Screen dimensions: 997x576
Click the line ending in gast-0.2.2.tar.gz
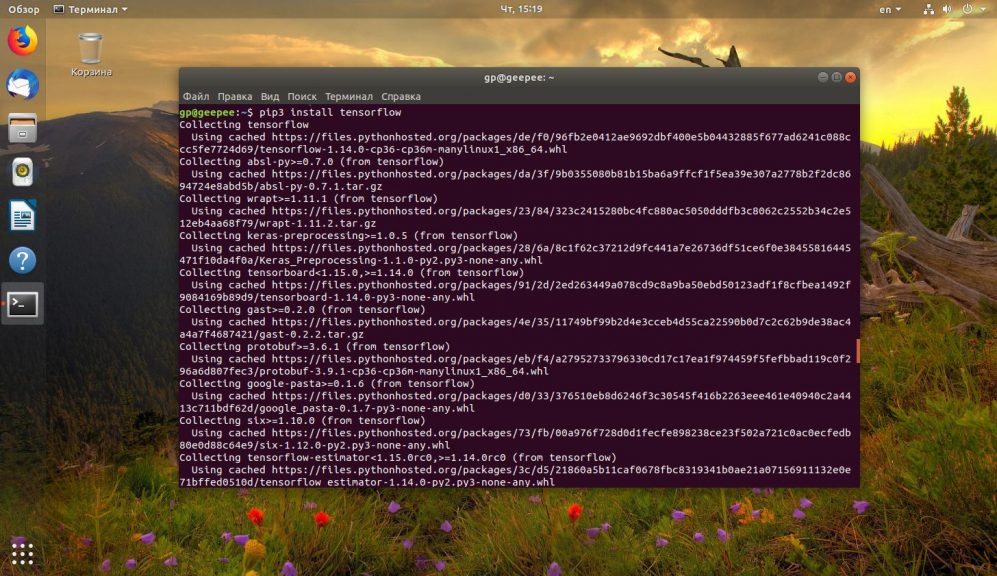click(272, 334)
